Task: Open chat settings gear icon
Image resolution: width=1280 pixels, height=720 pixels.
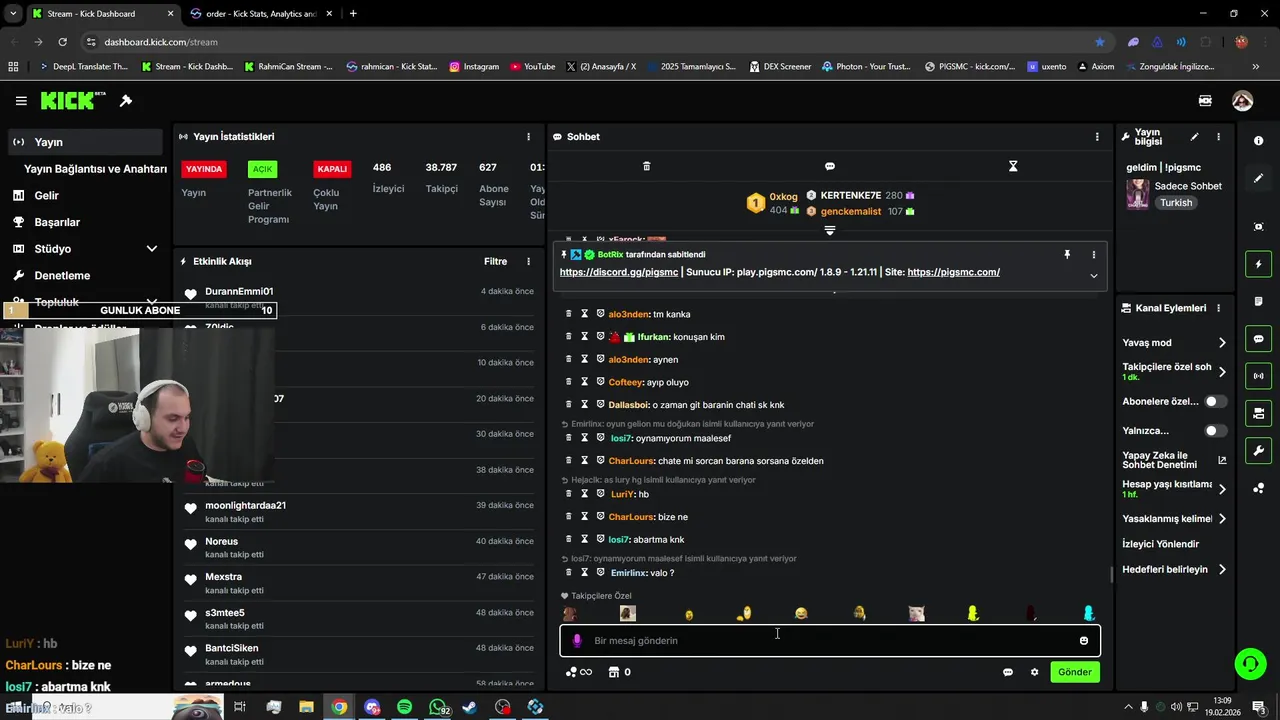Action: click(1034, 672)
